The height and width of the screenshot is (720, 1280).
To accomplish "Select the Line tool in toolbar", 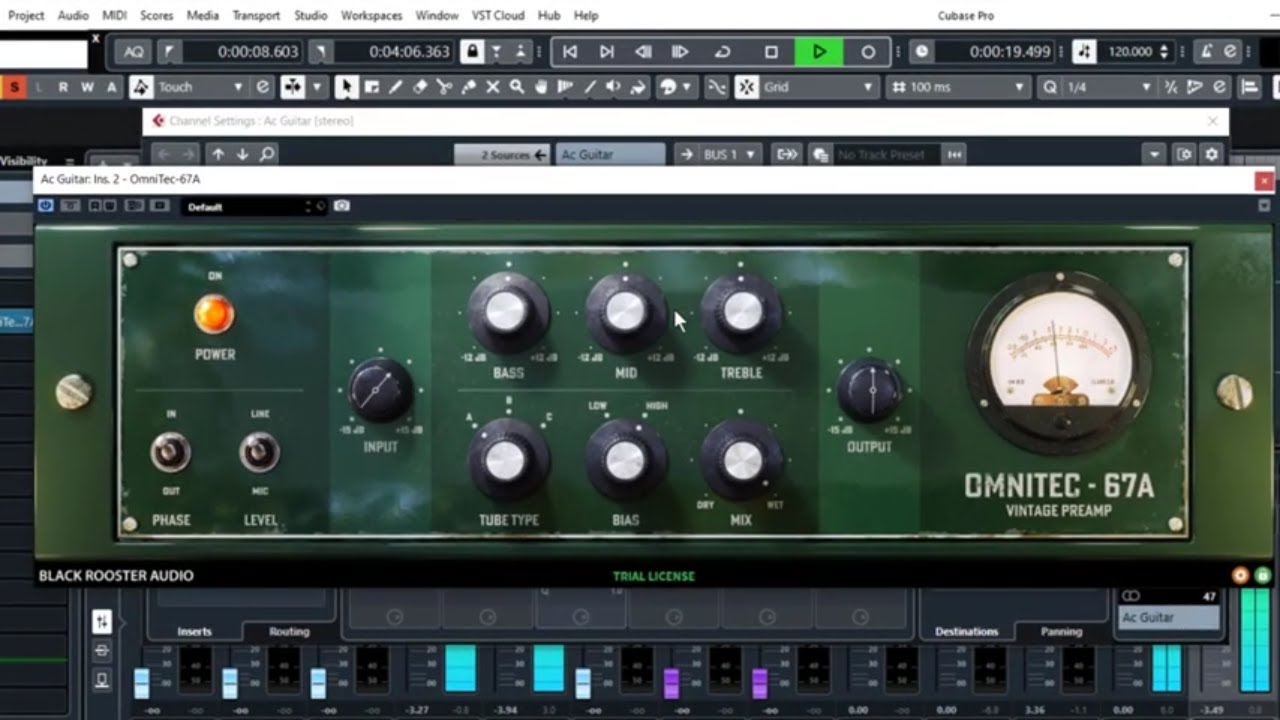I will point(589,87).
